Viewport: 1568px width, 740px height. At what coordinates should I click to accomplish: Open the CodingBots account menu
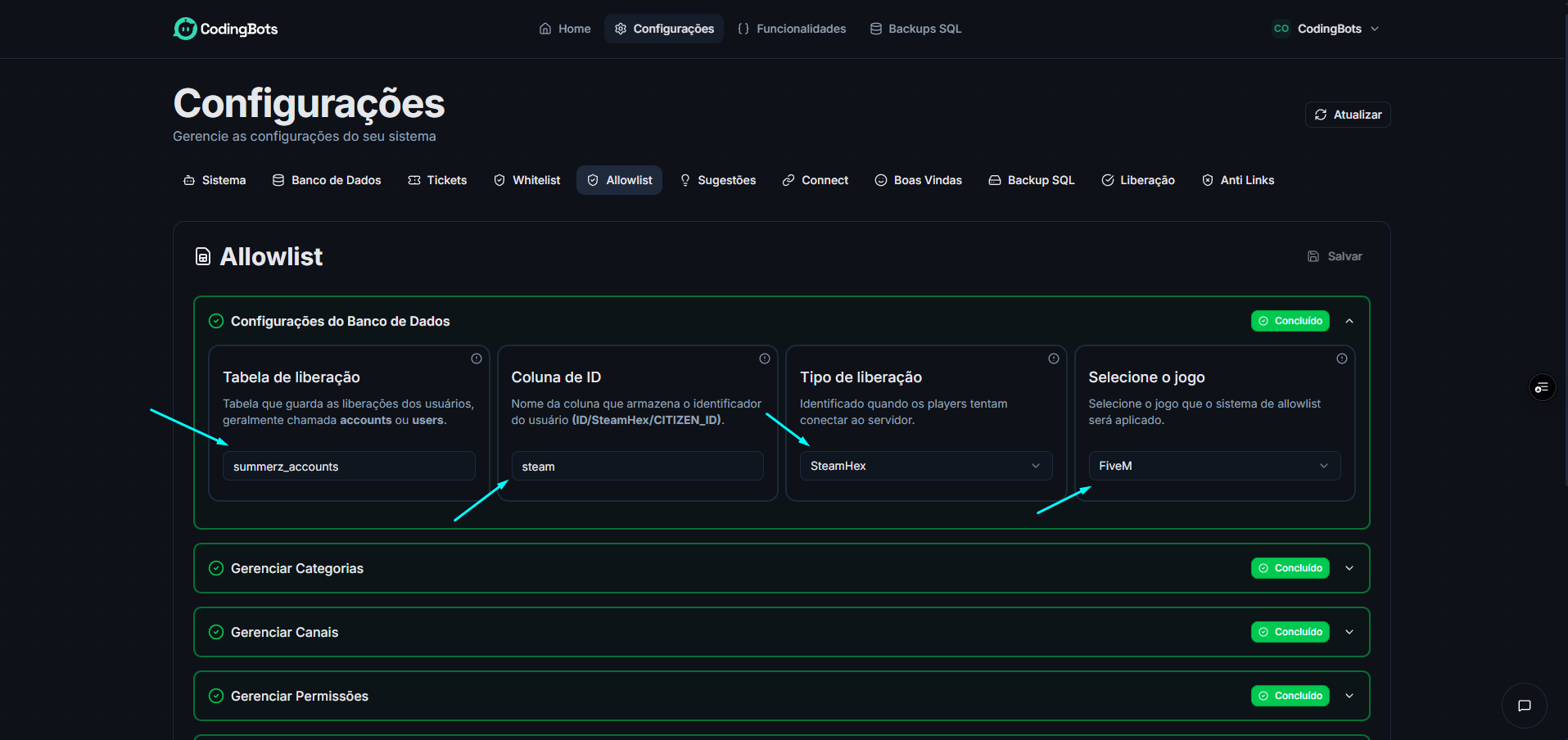pos(1326,29)
